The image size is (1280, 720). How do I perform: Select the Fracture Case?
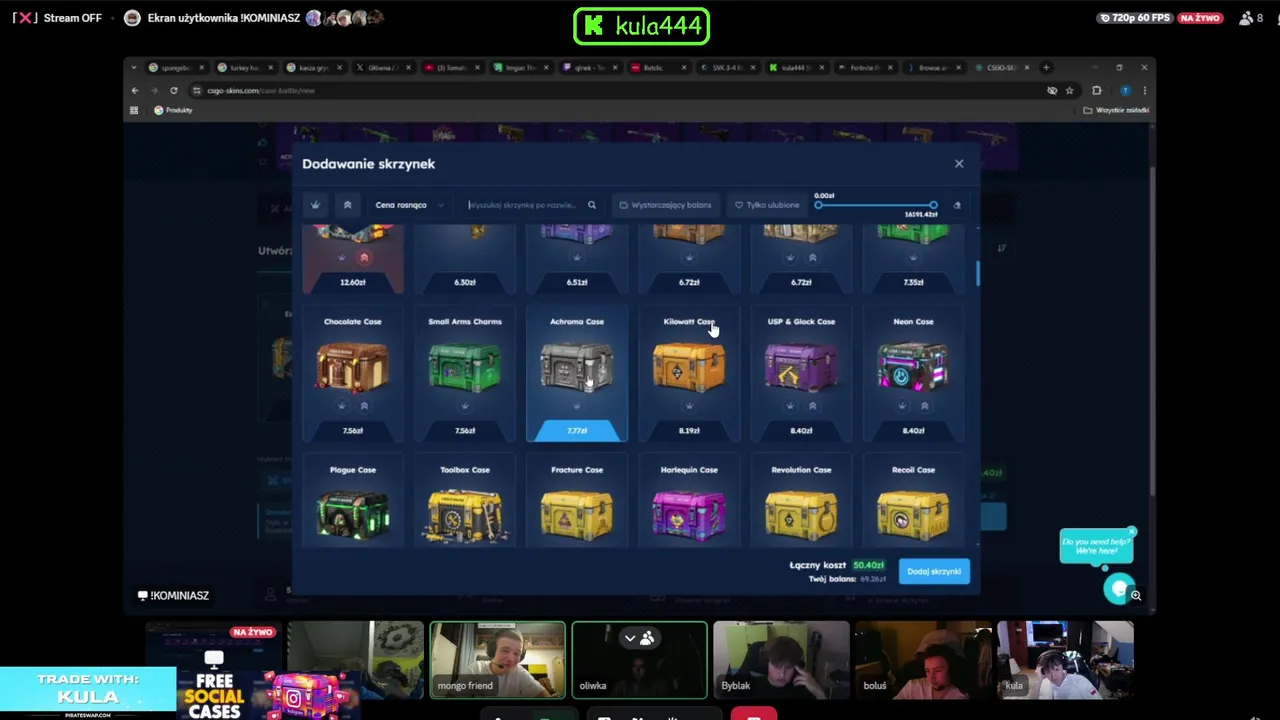(x=577, y=503)
